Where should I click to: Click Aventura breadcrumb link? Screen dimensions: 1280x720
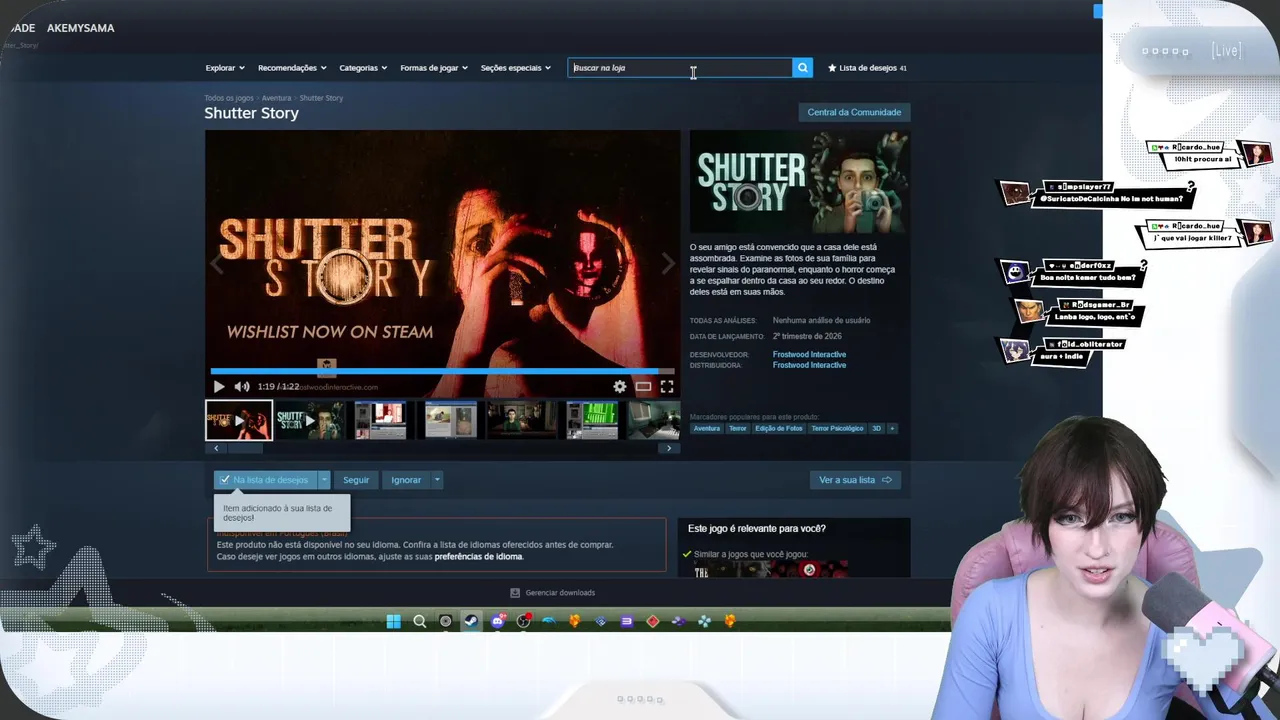coord(276,98)
